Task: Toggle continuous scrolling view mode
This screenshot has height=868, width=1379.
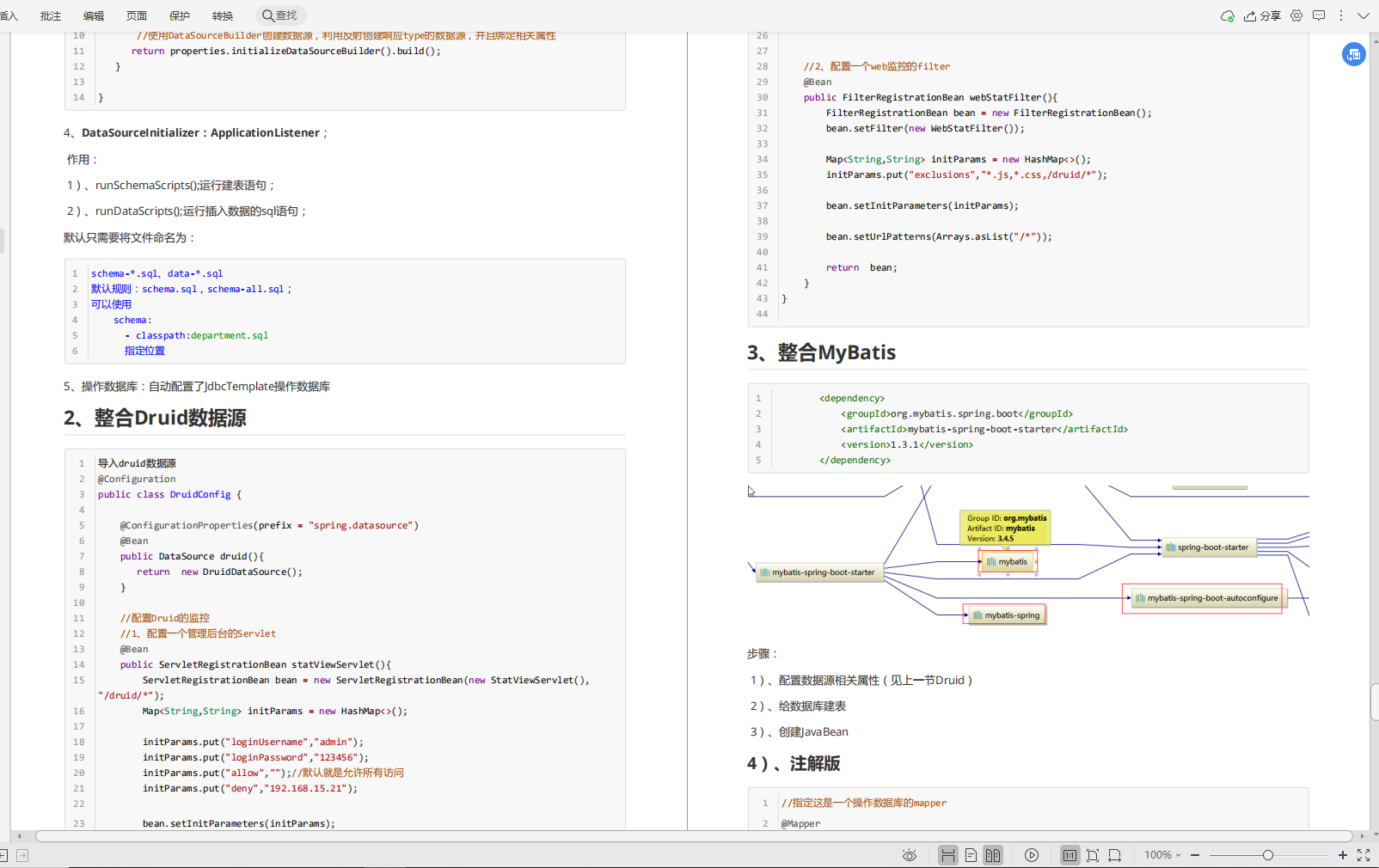Action: coord(948,855)
